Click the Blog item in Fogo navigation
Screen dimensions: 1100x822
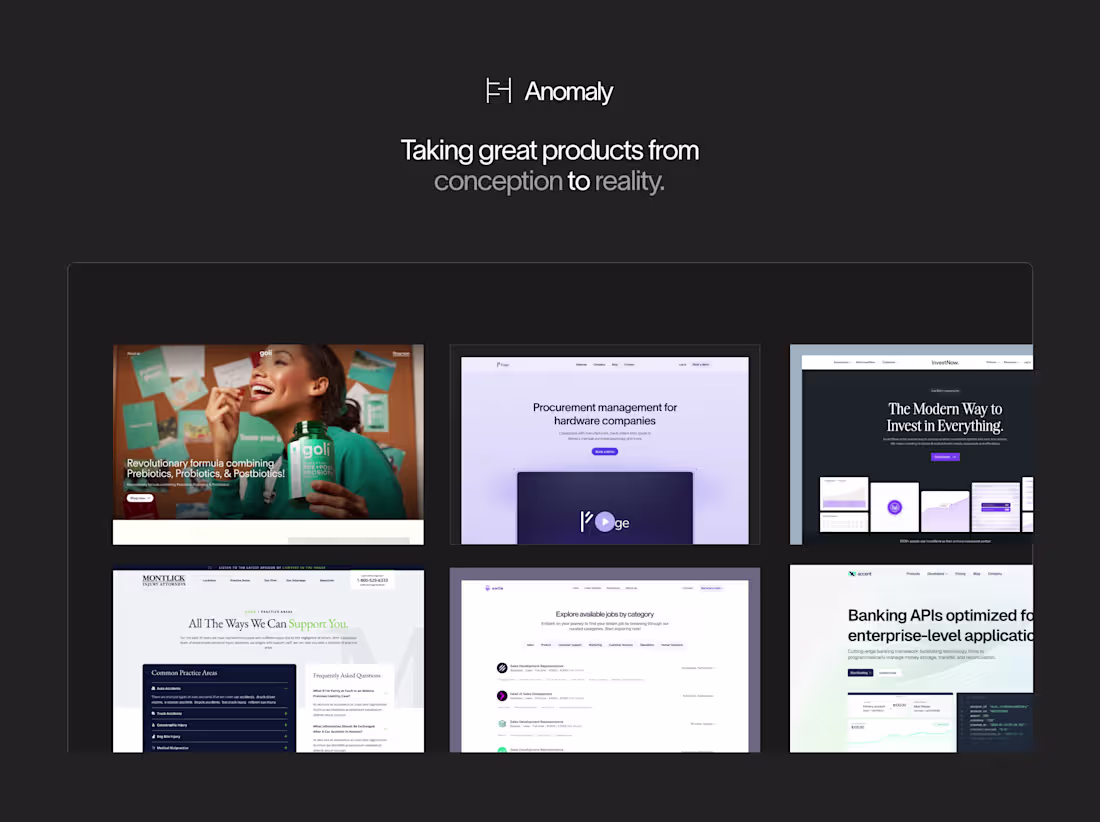pos(615,364)
